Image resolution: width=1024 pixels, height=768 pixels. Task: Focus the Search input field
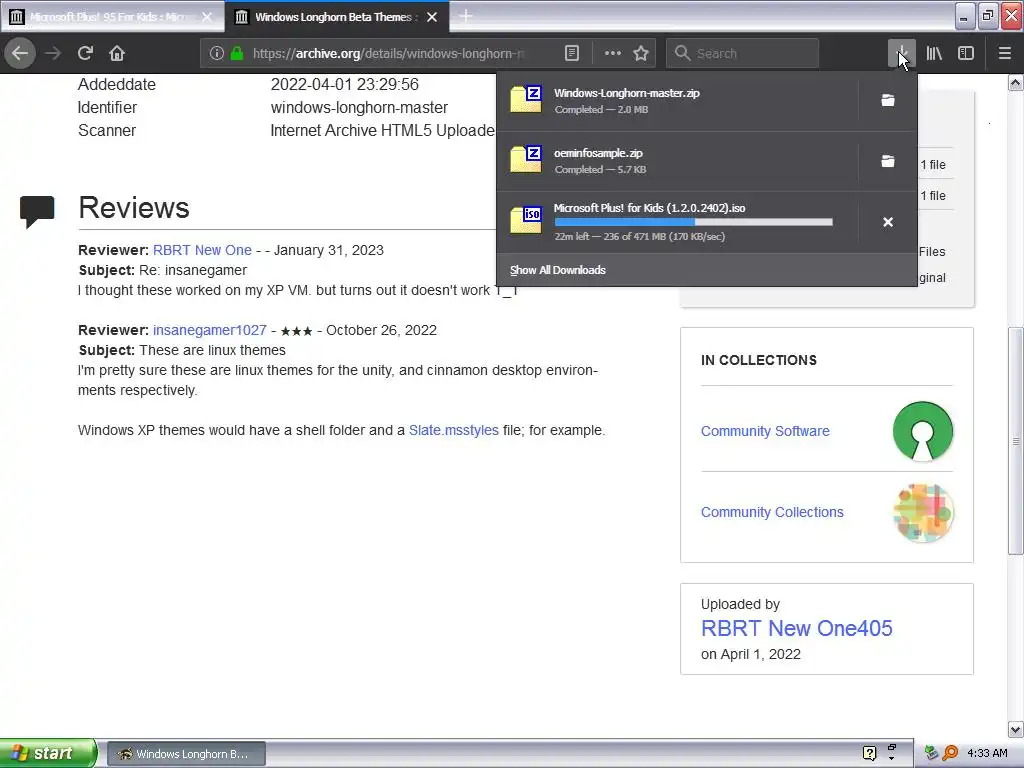(x=743, y=54)
